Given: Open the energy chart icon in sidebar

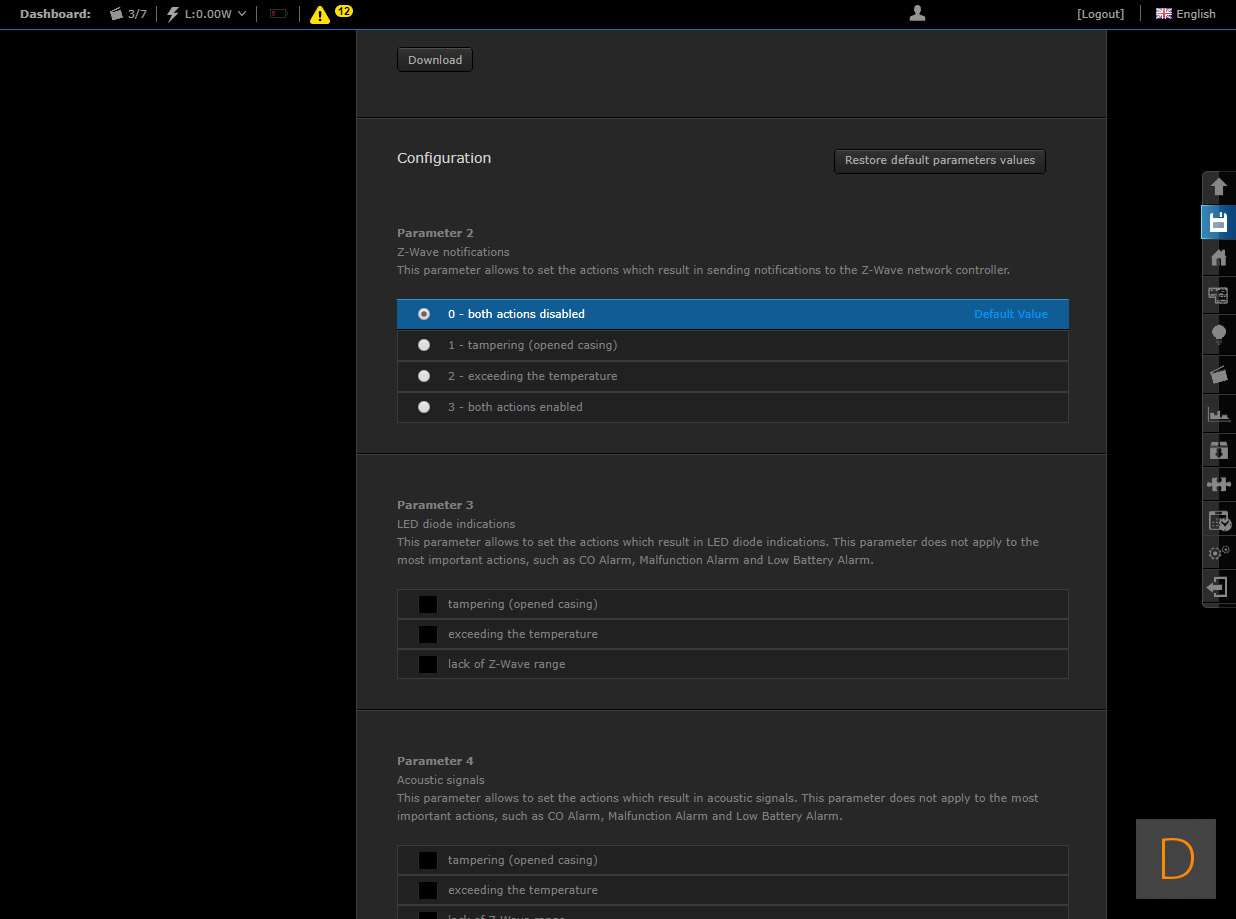Looking at the screenshot, I should point(1218,413).
